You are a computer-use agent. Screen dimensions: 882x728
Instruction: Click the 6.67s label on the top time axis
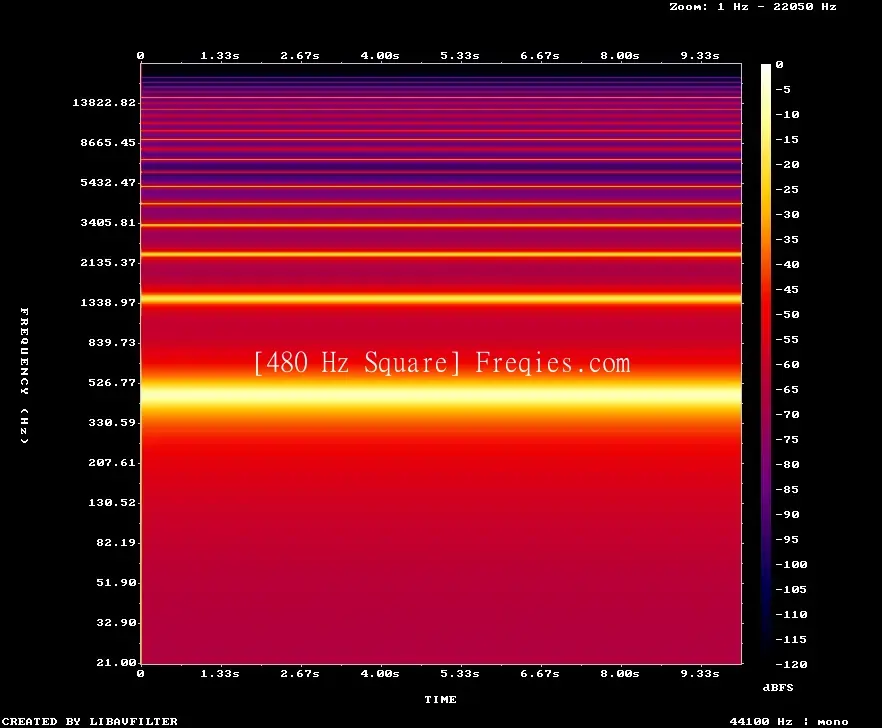(x=539, y=56)
